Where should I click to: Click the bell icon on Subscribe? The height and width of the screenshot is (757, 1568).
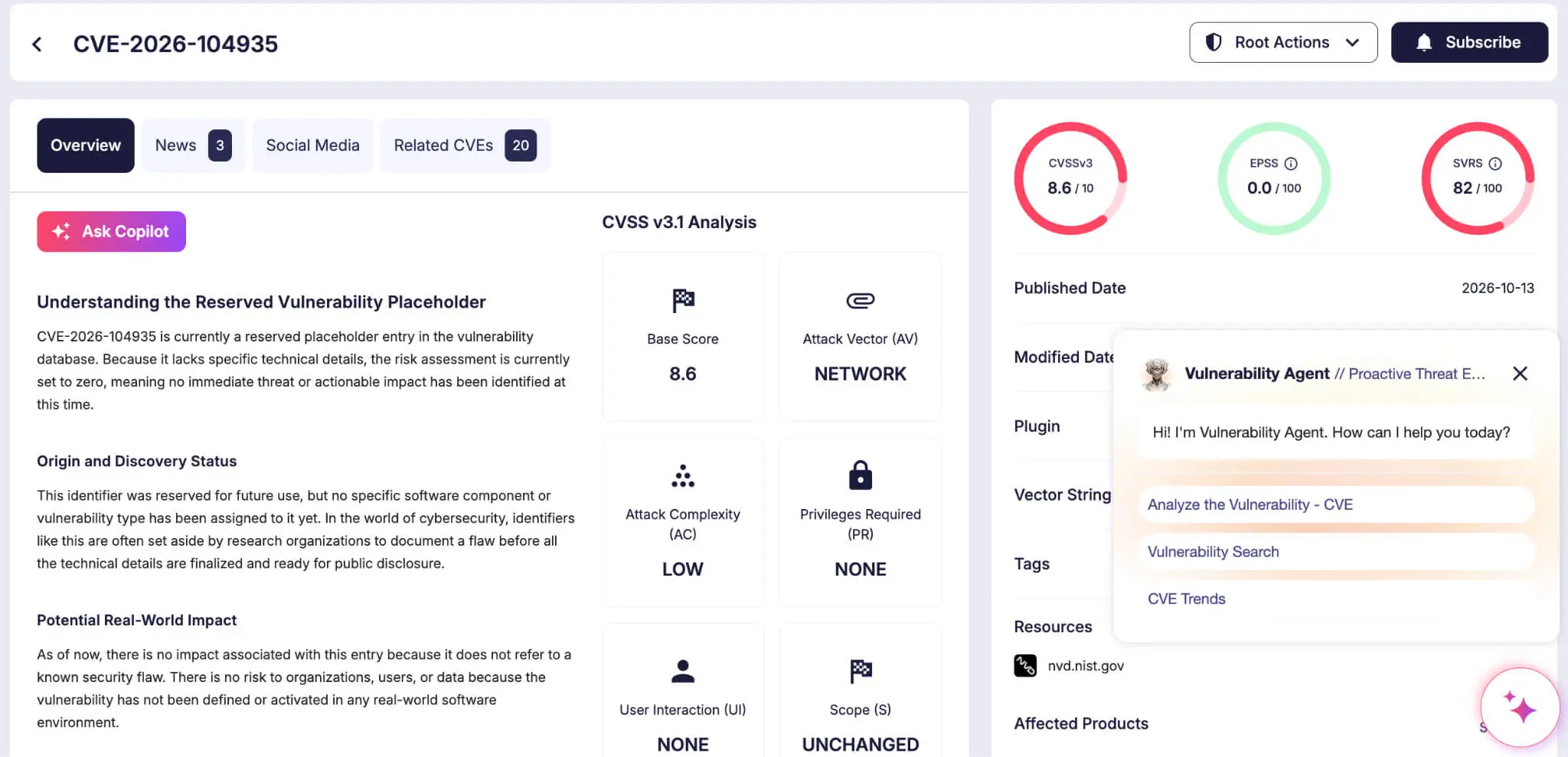click(1424, 42)
